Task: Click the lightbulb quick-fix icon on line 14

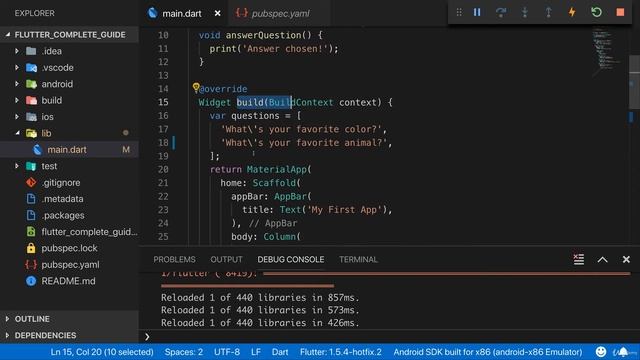Action: point(196,87)
